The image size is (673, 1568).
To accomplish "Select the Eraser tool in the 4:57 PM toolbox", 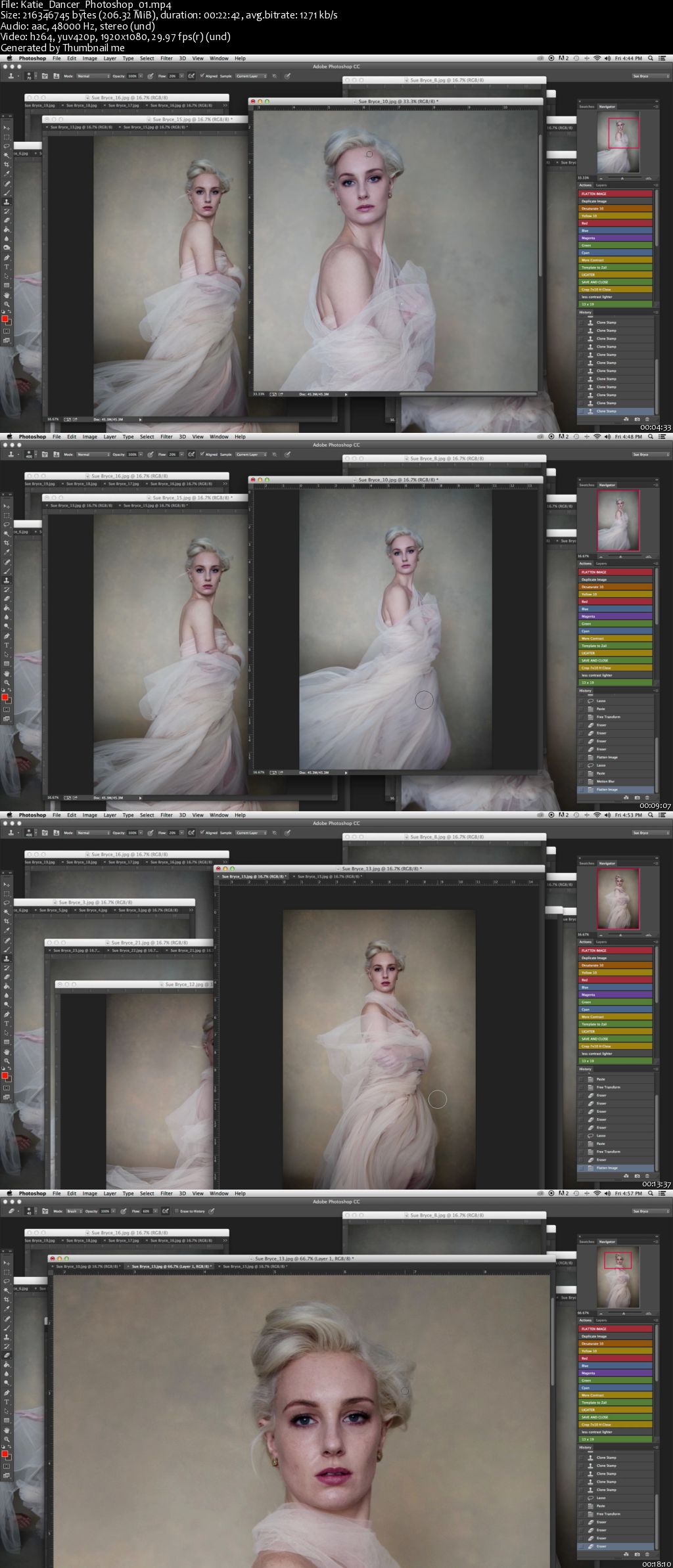I will tap(7, 1355).
